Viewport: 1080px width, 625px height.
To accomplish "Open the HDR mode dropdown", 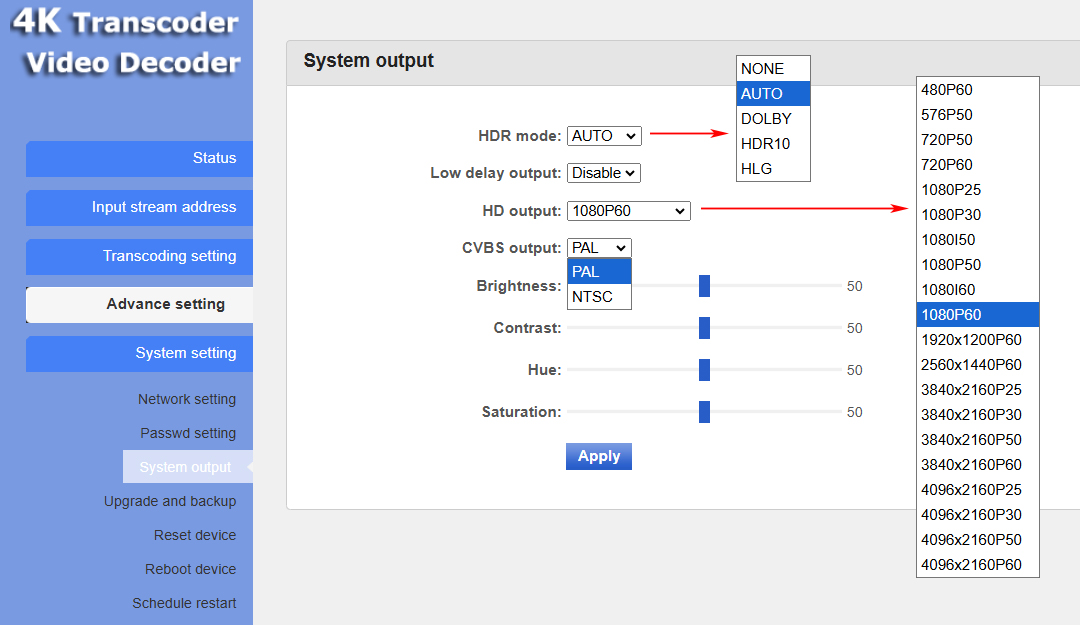I will tap(604, 136).
